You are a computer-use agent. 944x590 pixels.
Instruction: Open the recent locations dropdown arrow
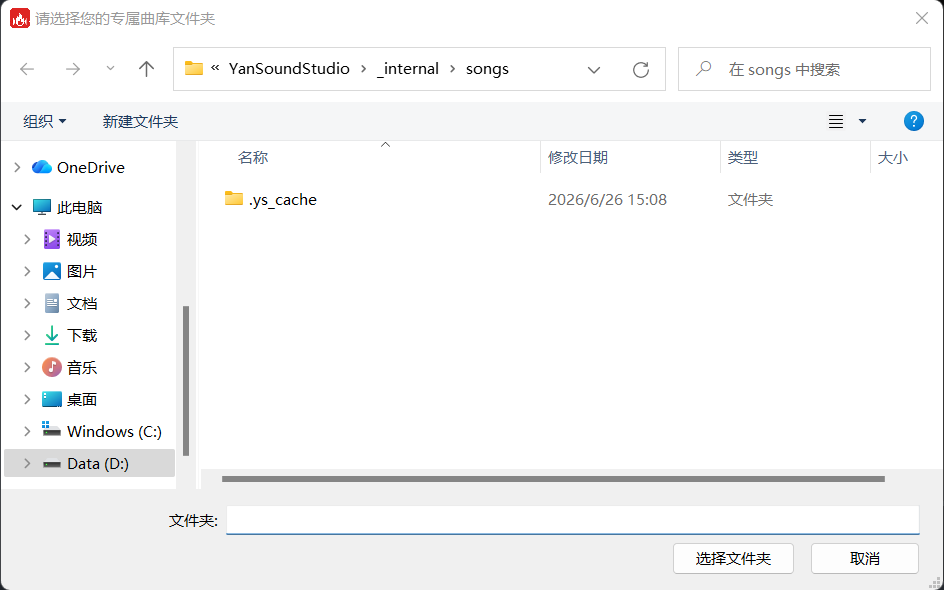tap(110, 69)
